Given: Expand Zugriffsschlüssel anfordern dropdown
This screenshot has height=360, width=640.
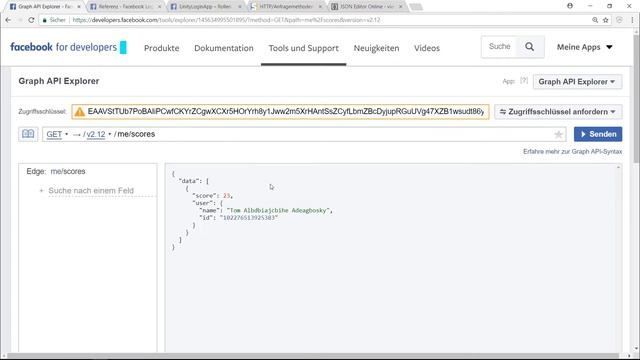Looking at the screenshot, I should [x=558, y=112].
